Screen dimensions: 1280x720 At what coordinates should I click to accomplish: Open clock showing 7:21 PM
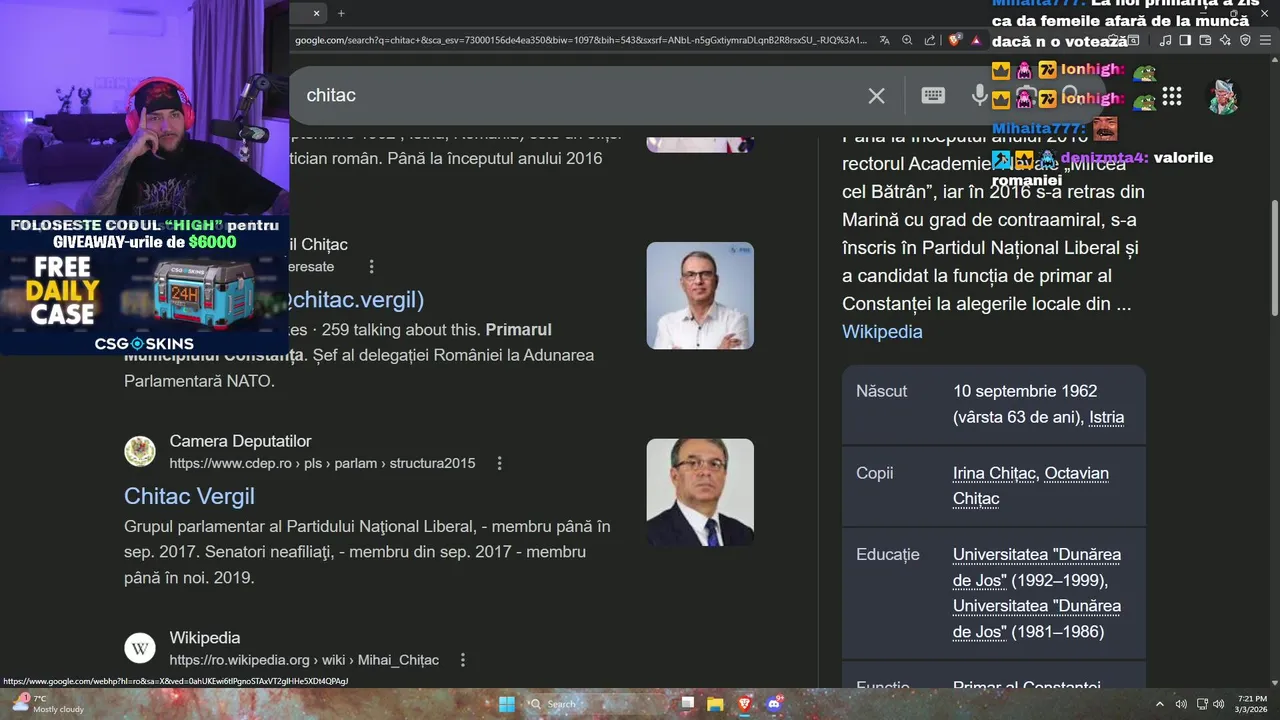coord(1251,704)
